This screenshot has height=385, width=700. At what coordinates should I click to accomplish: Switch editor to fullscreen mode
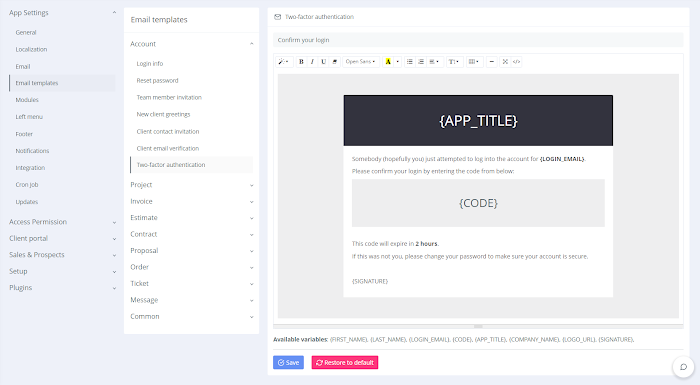pos(505,62)
